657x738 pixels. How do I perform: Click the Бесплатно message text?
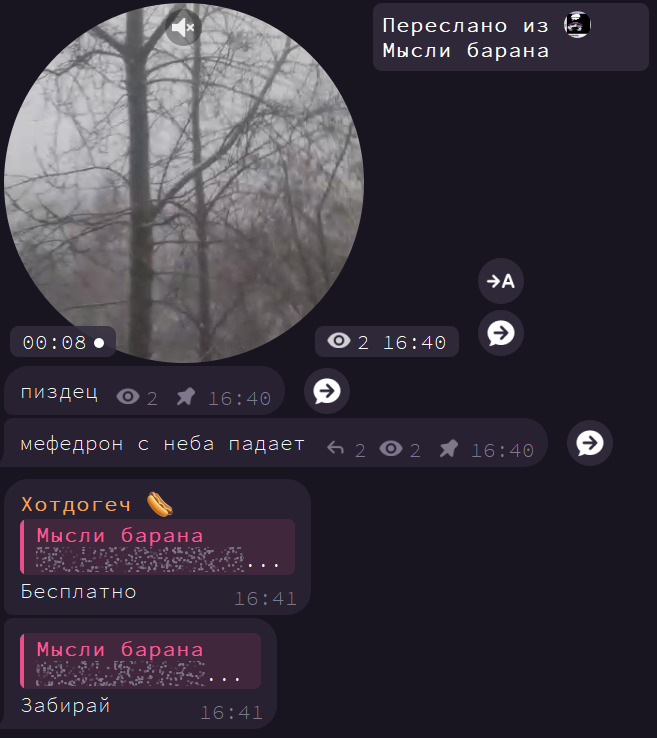79,592
